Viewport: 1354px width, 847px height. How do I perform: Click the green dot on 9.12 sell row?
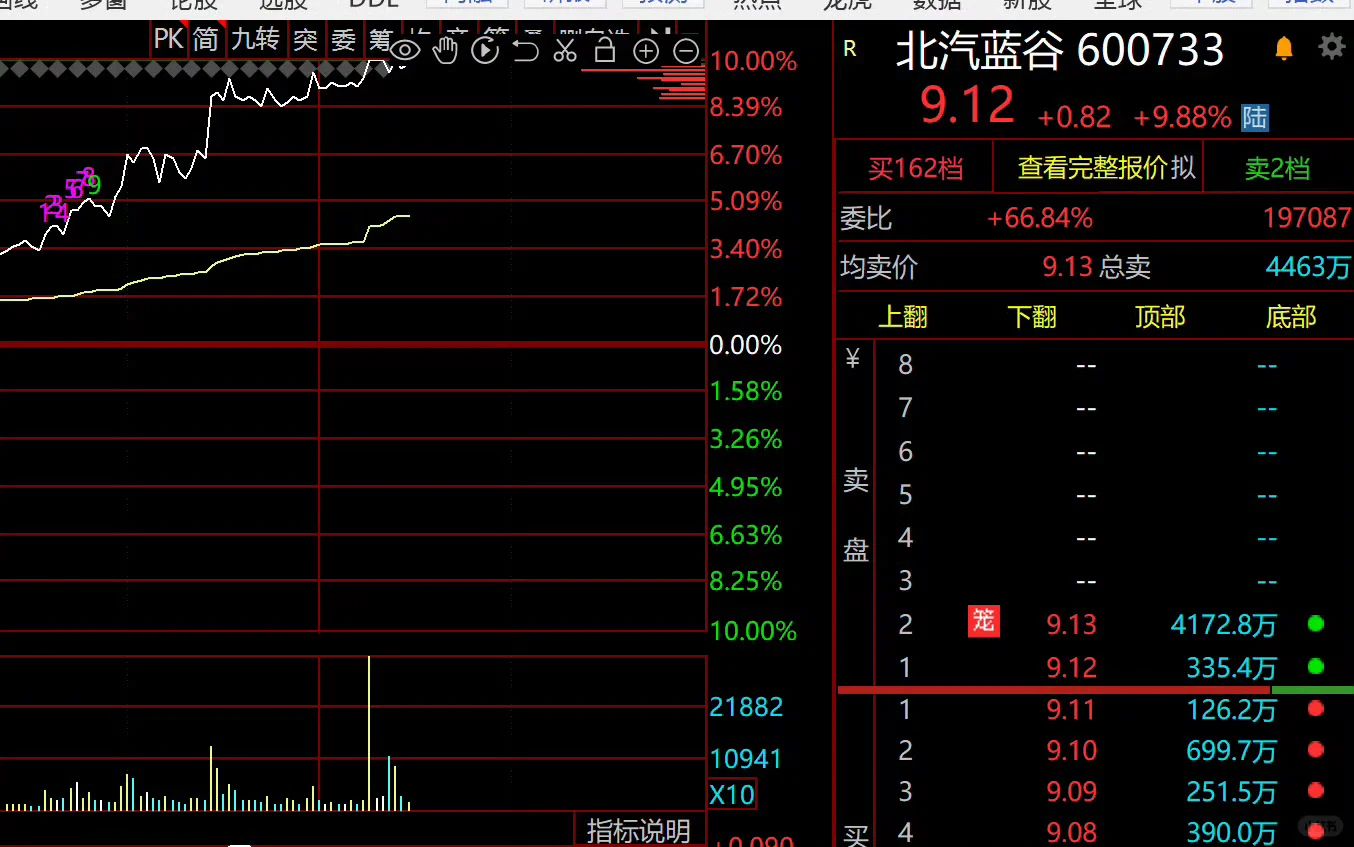[1316, 666]
